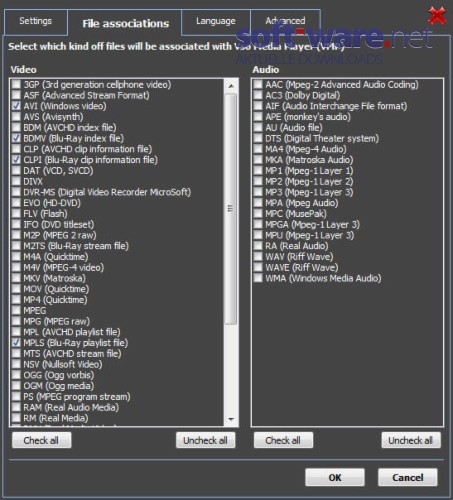Close the dialog with the red X

point(437,16)
